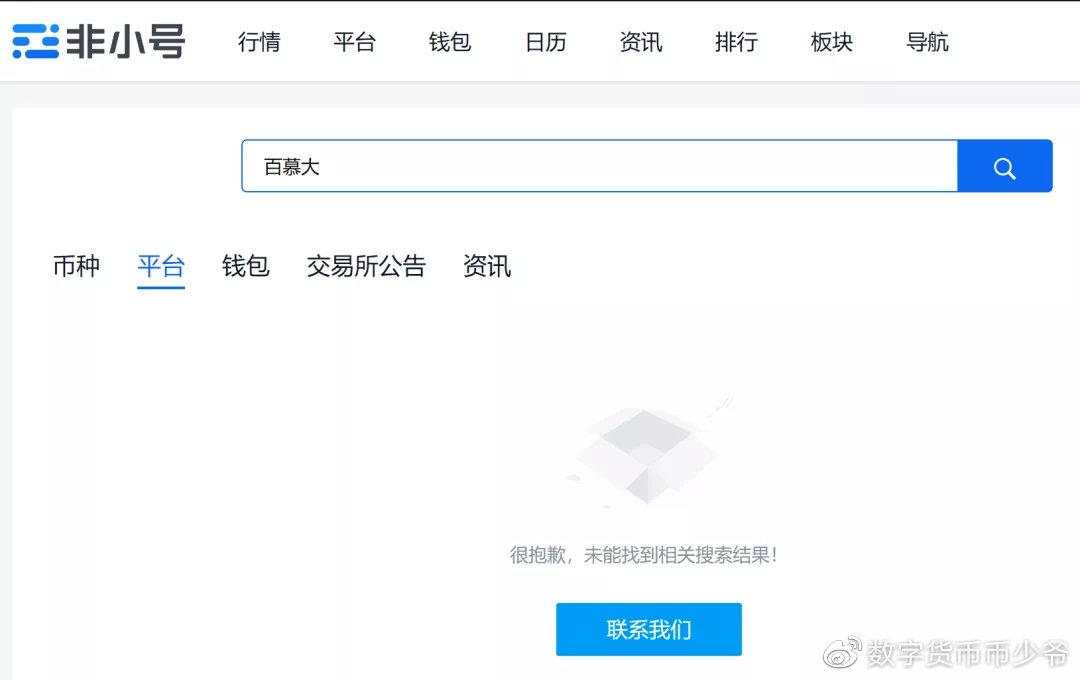Switch to the 资讯 search results tab

click(487, 266)
